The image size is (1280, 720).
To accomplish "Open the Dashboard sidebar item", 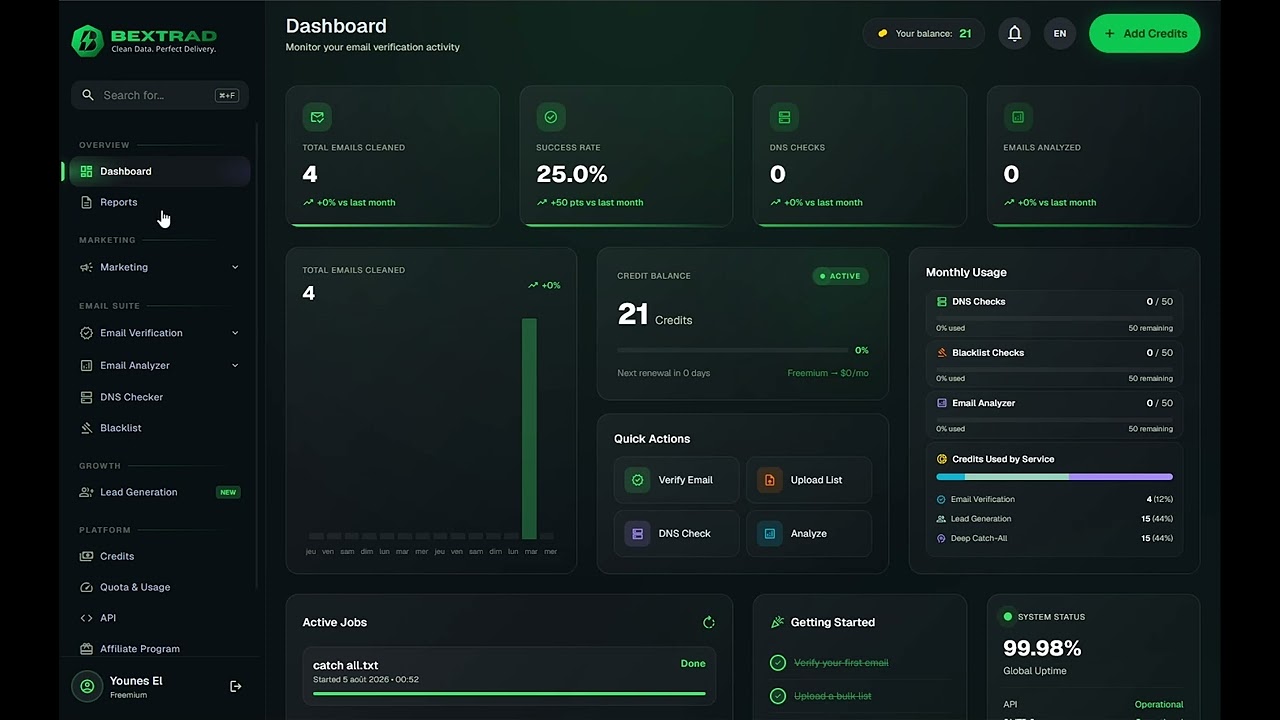I will coord(160,171).
